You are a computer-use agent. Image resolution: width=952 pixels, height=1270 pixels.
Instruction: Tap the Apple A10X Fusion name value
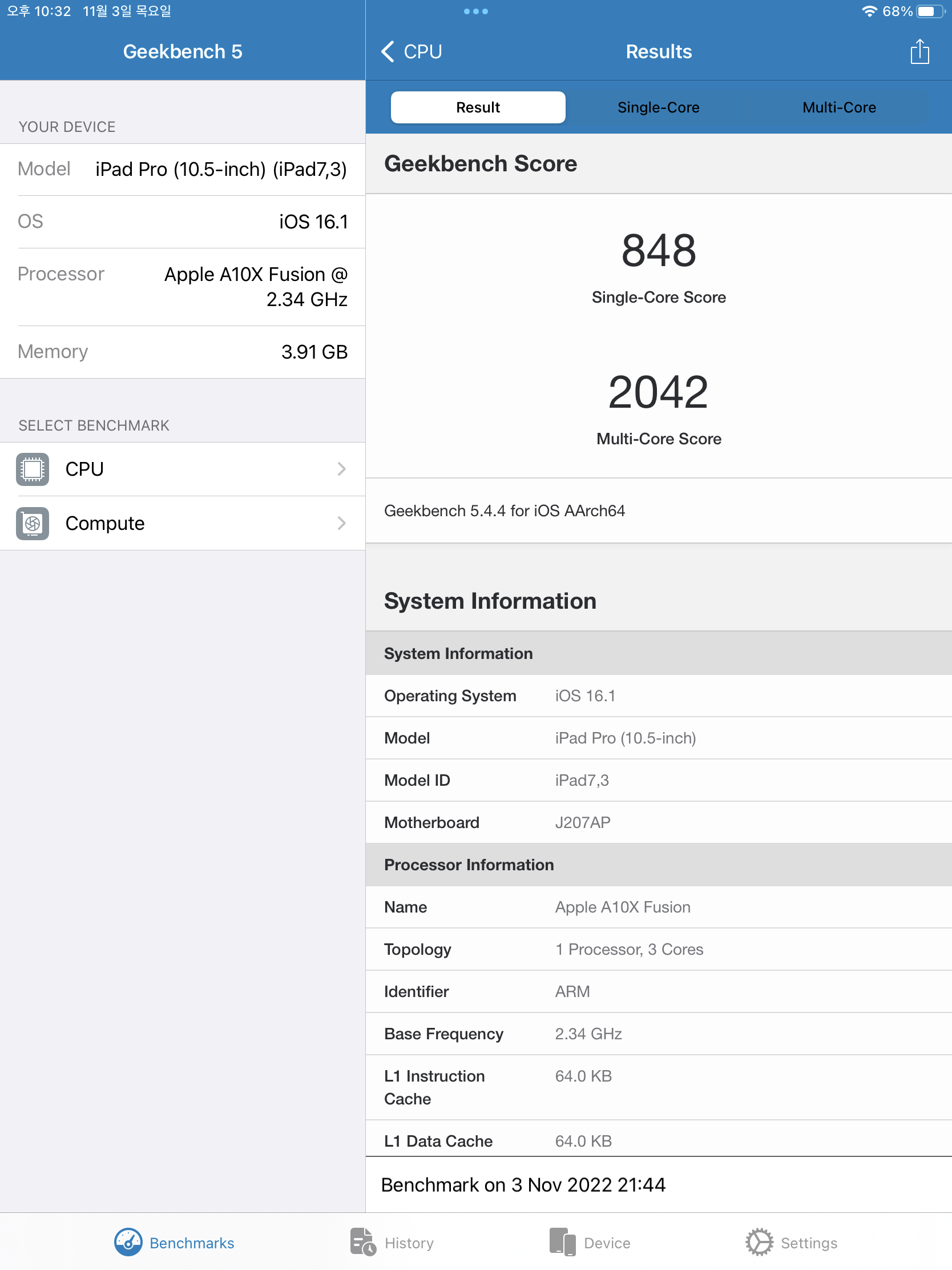coord(623,907)
